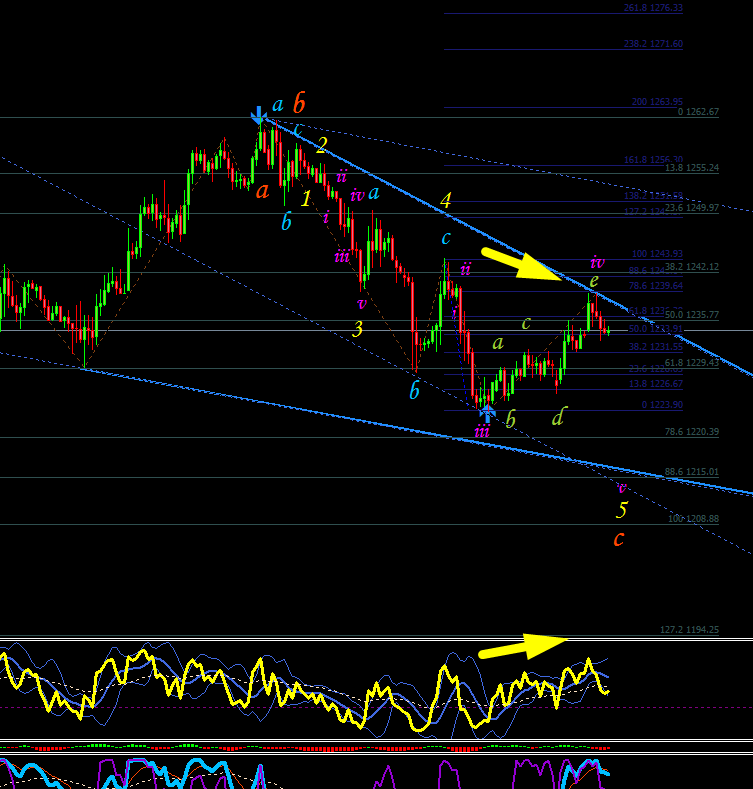The width and height of the screenshot is (753, 789).
Task: Click the 78.6 1220.39 level label
Action: click(x=692, y=432)
